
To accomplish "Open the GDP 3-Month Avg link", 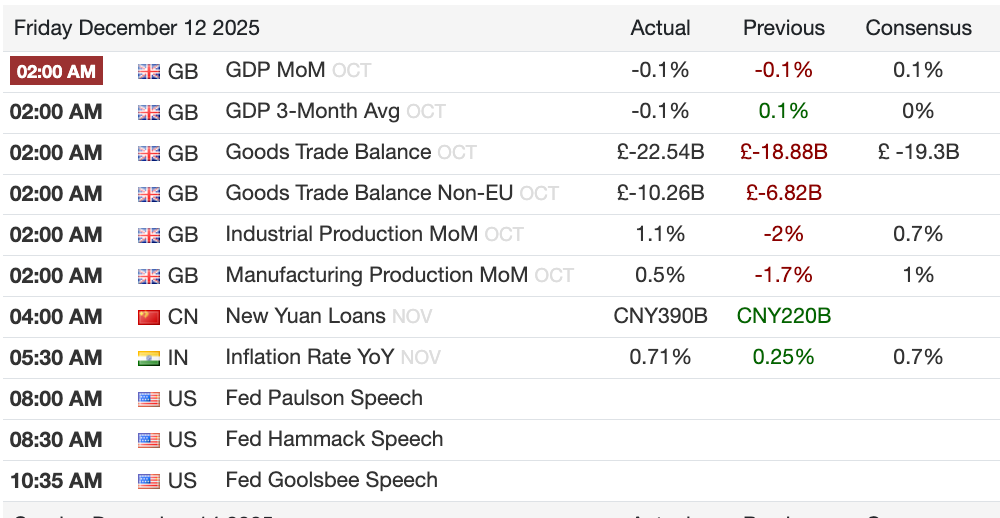I will (x=312, y=111).
